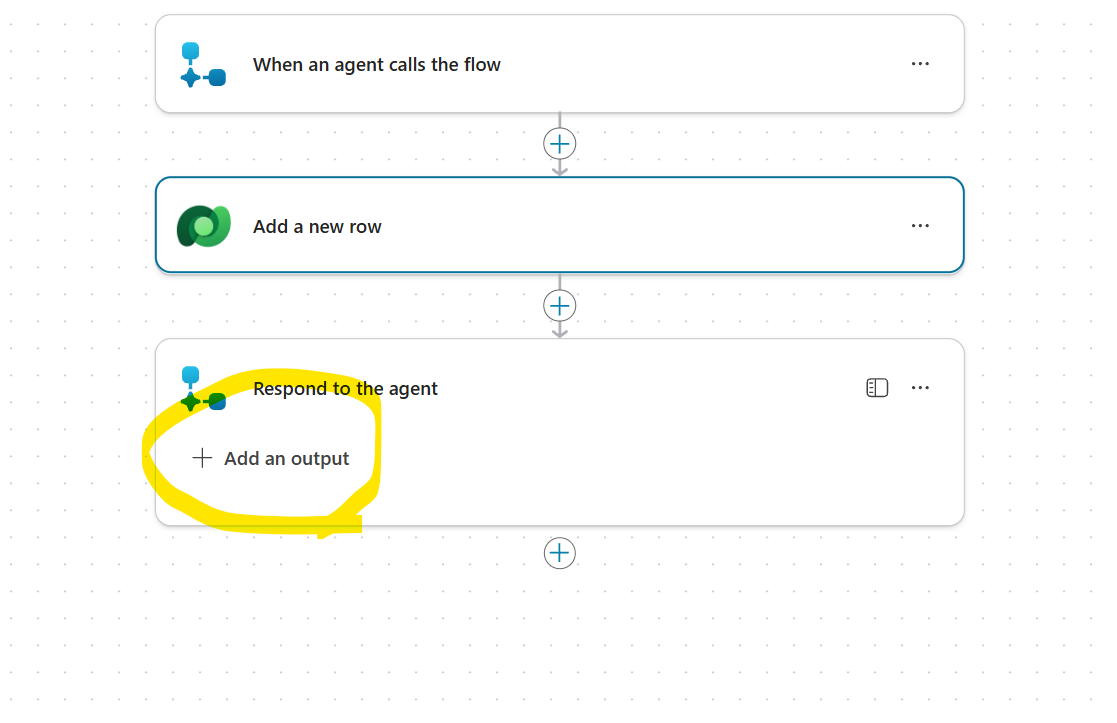Screen dimensions: 1117x723
Task: Click the connector arrow above the Respond card
Action: click(560, 330)
